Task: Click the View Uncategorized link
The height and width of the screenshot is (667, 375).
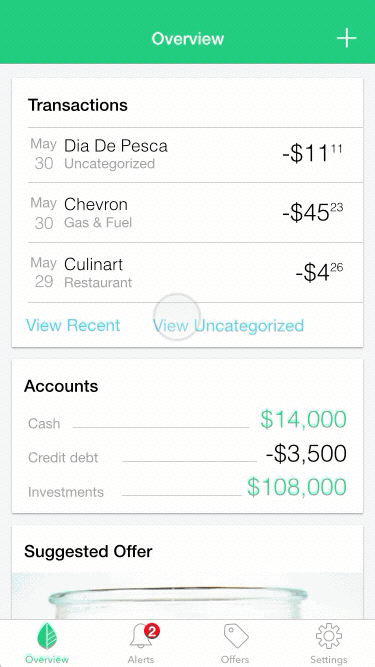Action: (229, 326)
